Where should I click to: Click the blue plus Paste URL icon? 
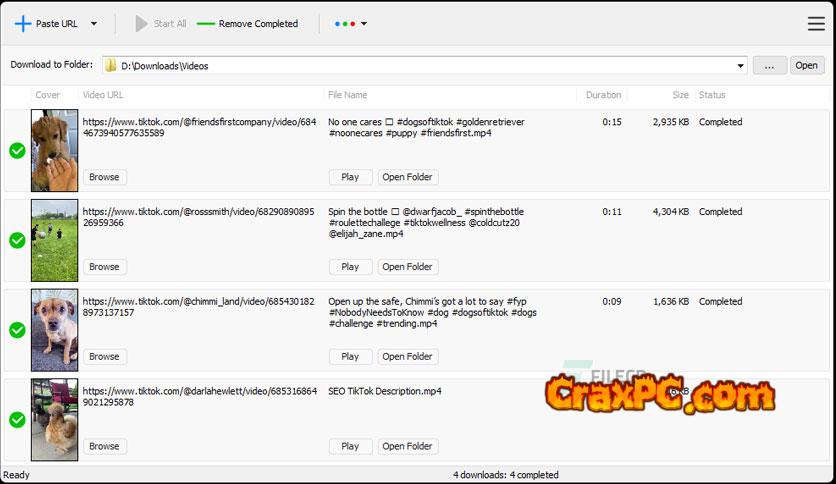(x=23, y=23)
